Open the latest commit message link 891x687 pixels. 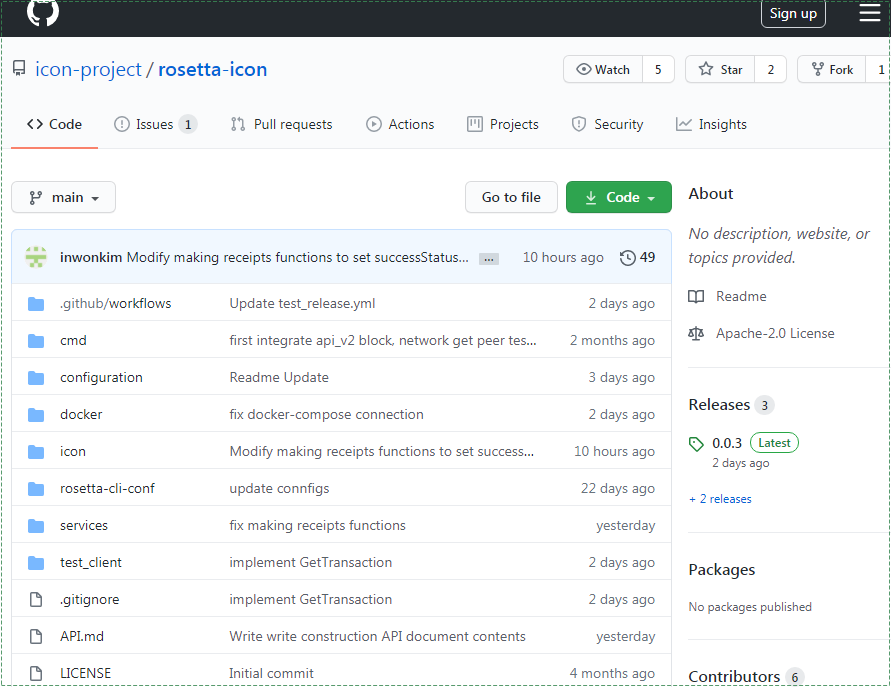click(x=298, y=257)
